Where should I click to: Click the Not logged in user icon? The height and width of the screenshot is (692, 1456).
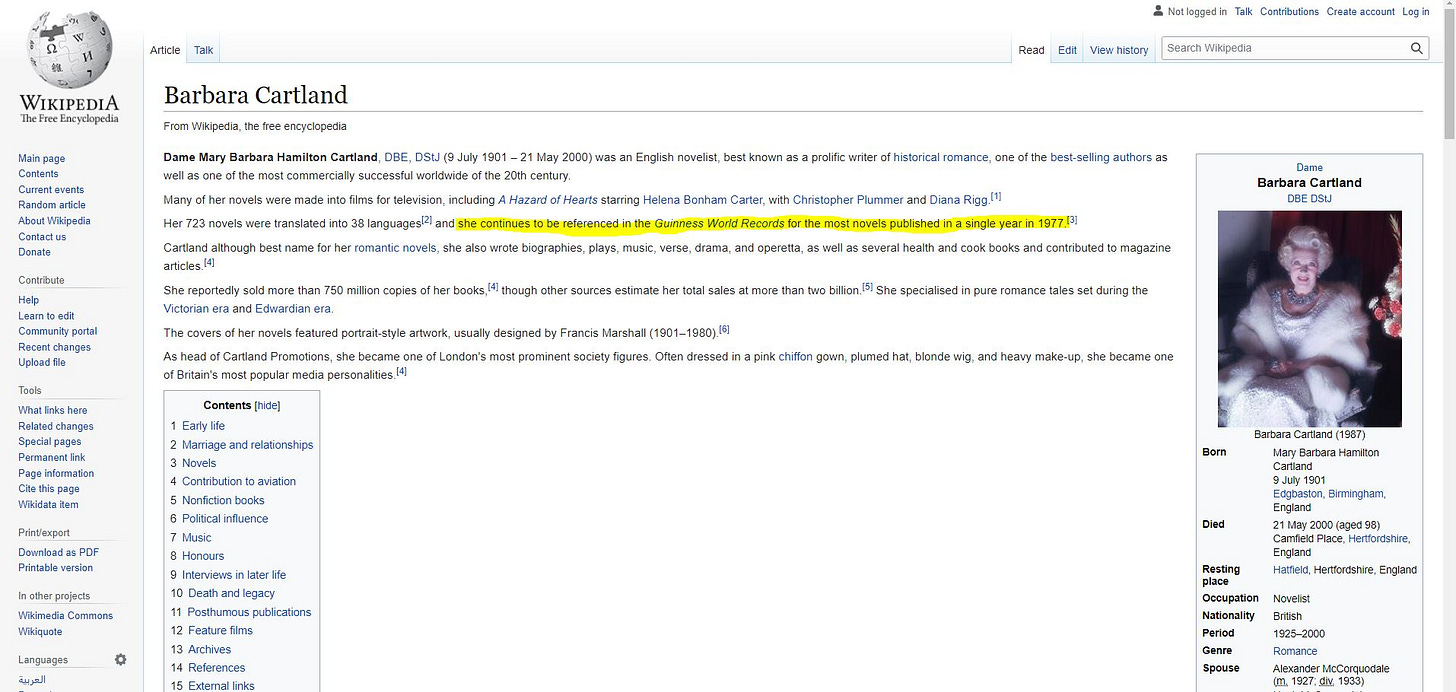click(x=1158, y=11)
